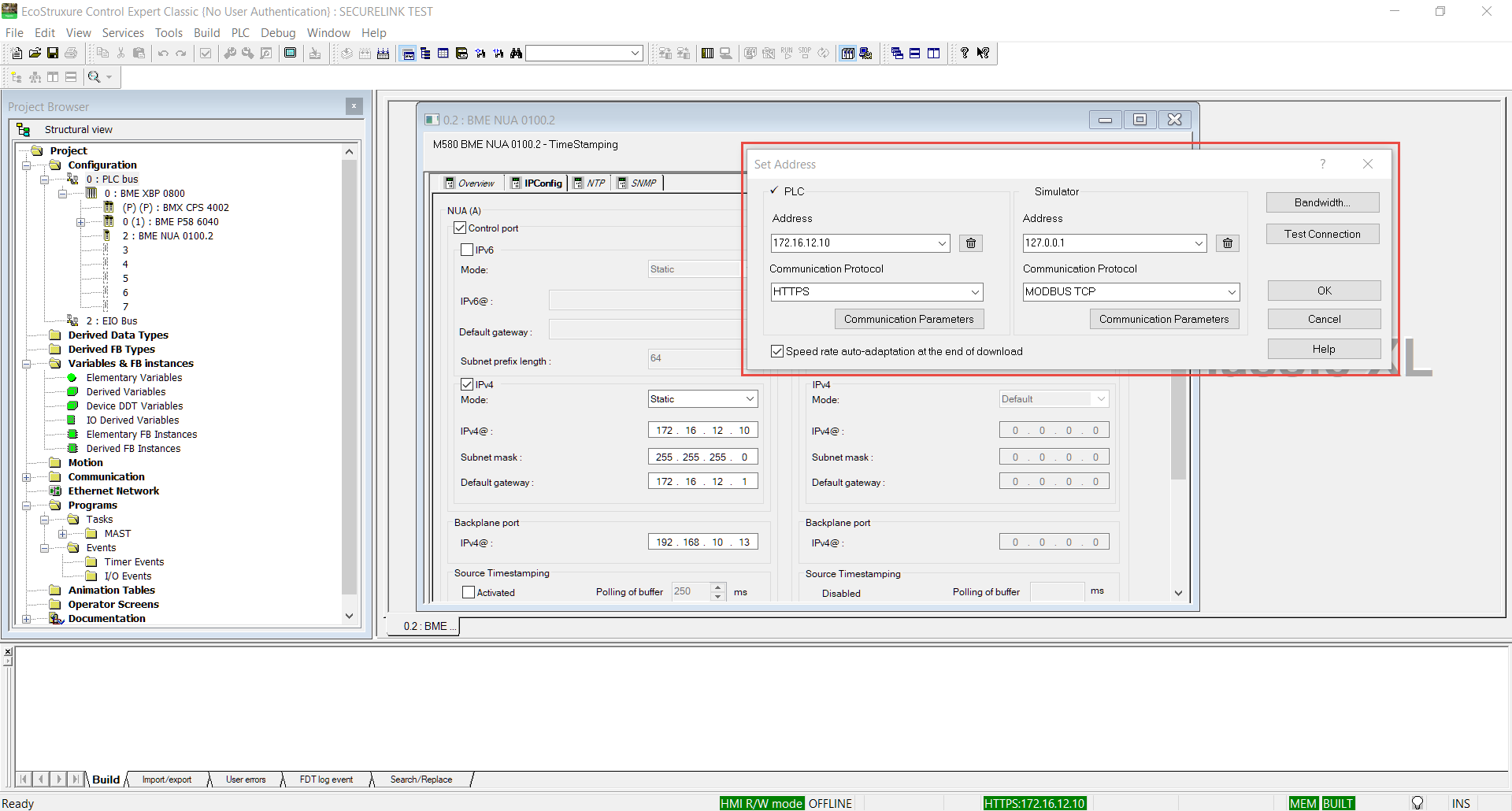Screen dimensions: 1512x811
Task: Click the binoculars search icon in the toolbar
Action: tap(517, 54)
